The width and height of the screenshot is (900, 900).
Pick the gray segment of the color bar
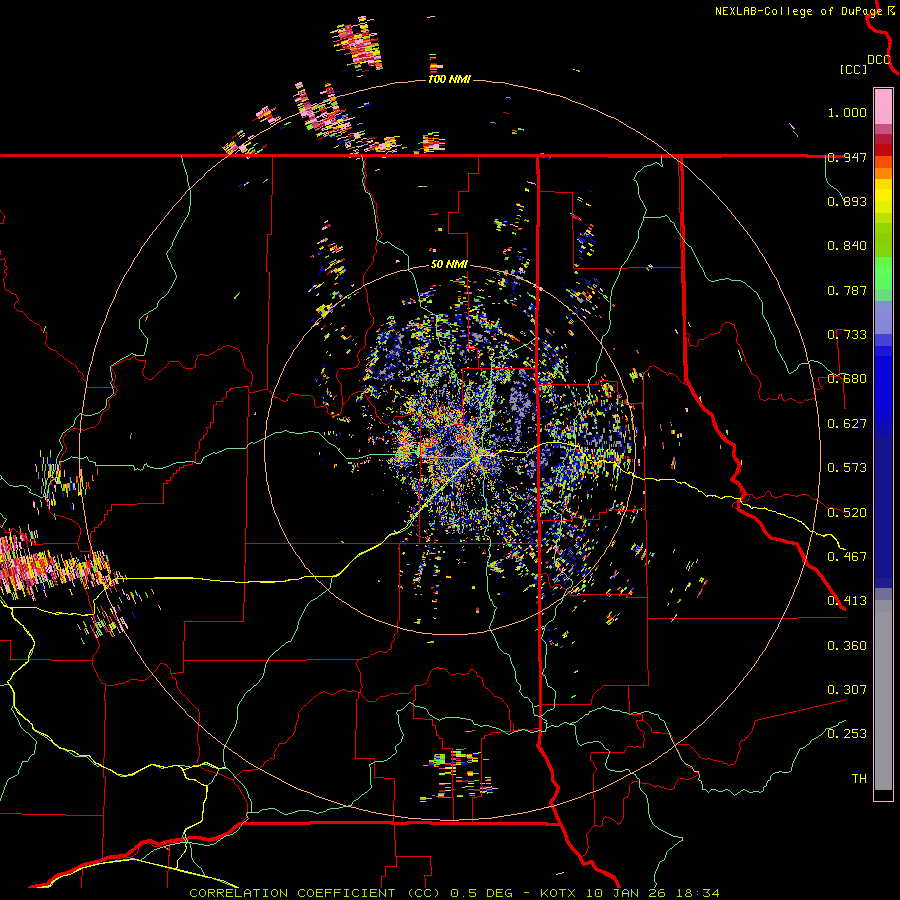[x=883, y=695]
